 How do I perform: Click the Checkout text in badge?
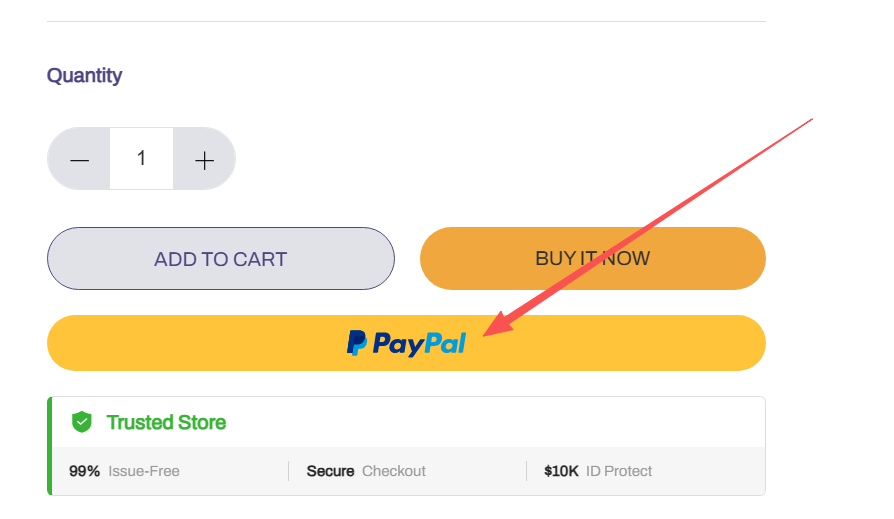394,471
